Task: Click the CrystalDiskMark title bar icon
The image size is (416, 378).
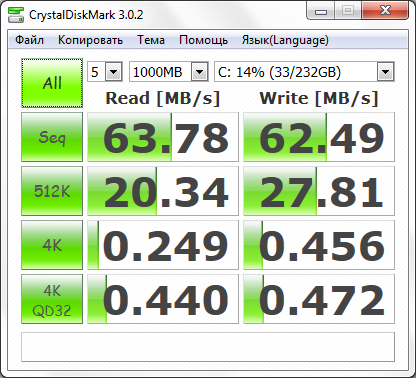Action: coord(16,14)
